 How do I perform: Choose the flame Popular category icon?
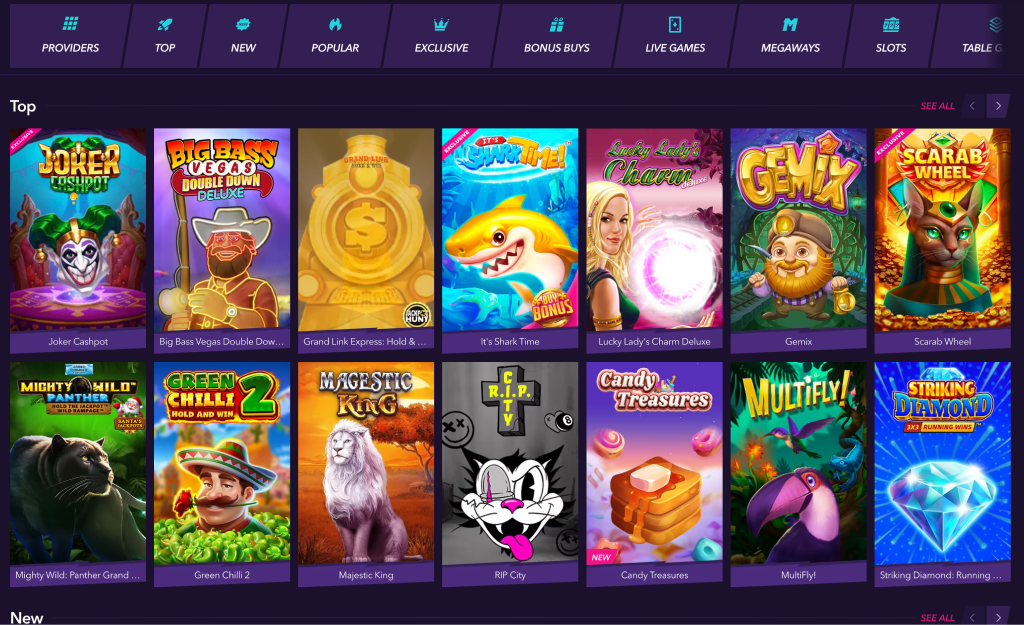point(335,25)
